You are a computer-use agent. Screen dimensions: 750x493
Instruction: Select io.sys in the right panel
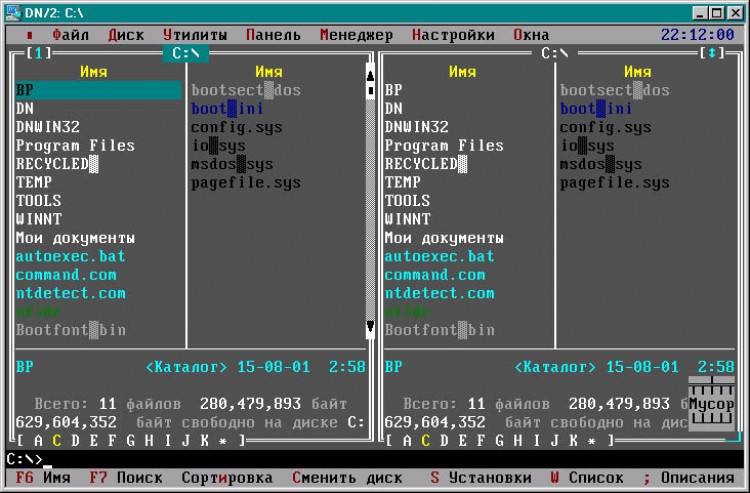587,146
